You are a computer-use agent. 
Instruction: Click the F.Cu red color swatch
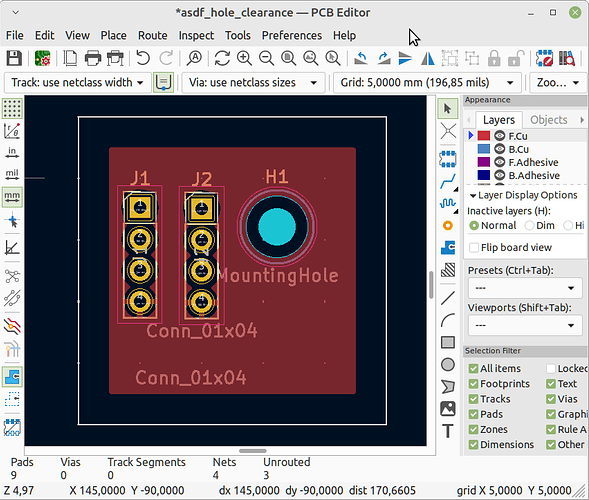pyautogui.click(x=484, y=136)
